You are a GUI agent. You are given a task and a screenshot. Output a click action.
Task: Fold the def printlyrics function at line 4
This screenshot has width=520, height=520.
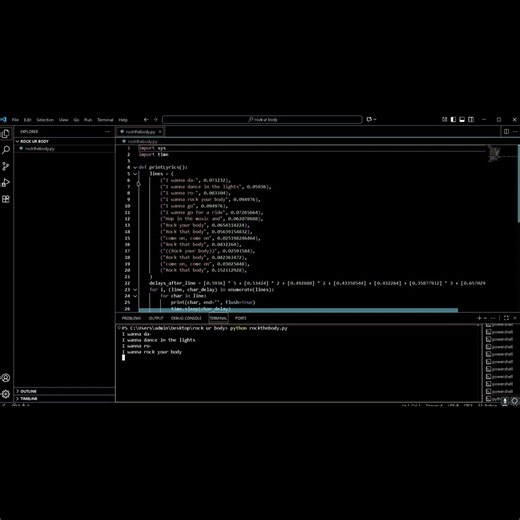click(135, 167)
